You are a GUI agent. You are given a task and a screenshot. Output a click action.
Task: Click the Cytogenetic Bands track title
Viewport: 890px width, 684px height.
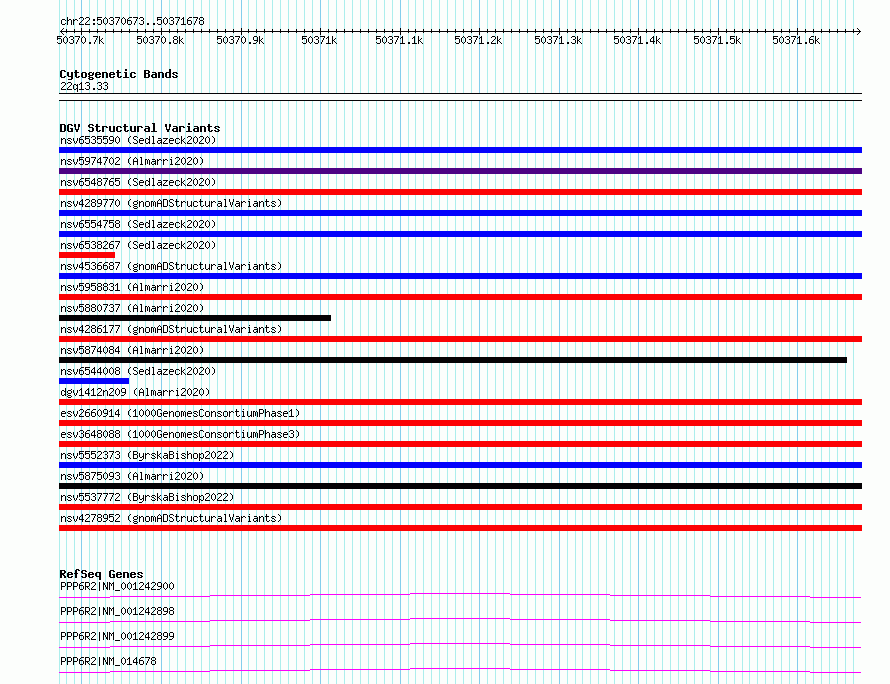pos(119,74)
